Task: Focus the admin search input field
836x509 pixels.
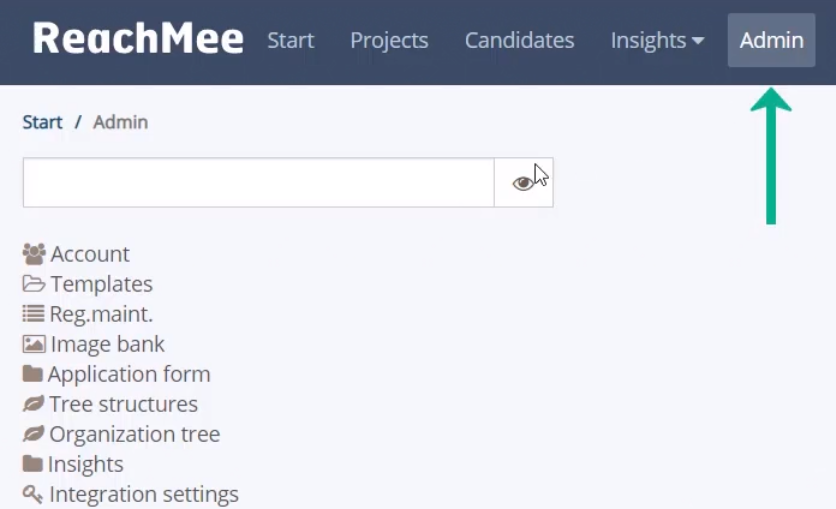Action: (x=259, y=182)
